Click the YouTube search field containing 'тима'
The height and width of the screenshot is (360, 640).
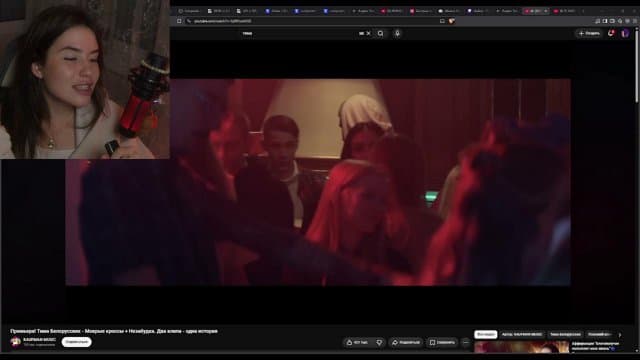point(300,33)
